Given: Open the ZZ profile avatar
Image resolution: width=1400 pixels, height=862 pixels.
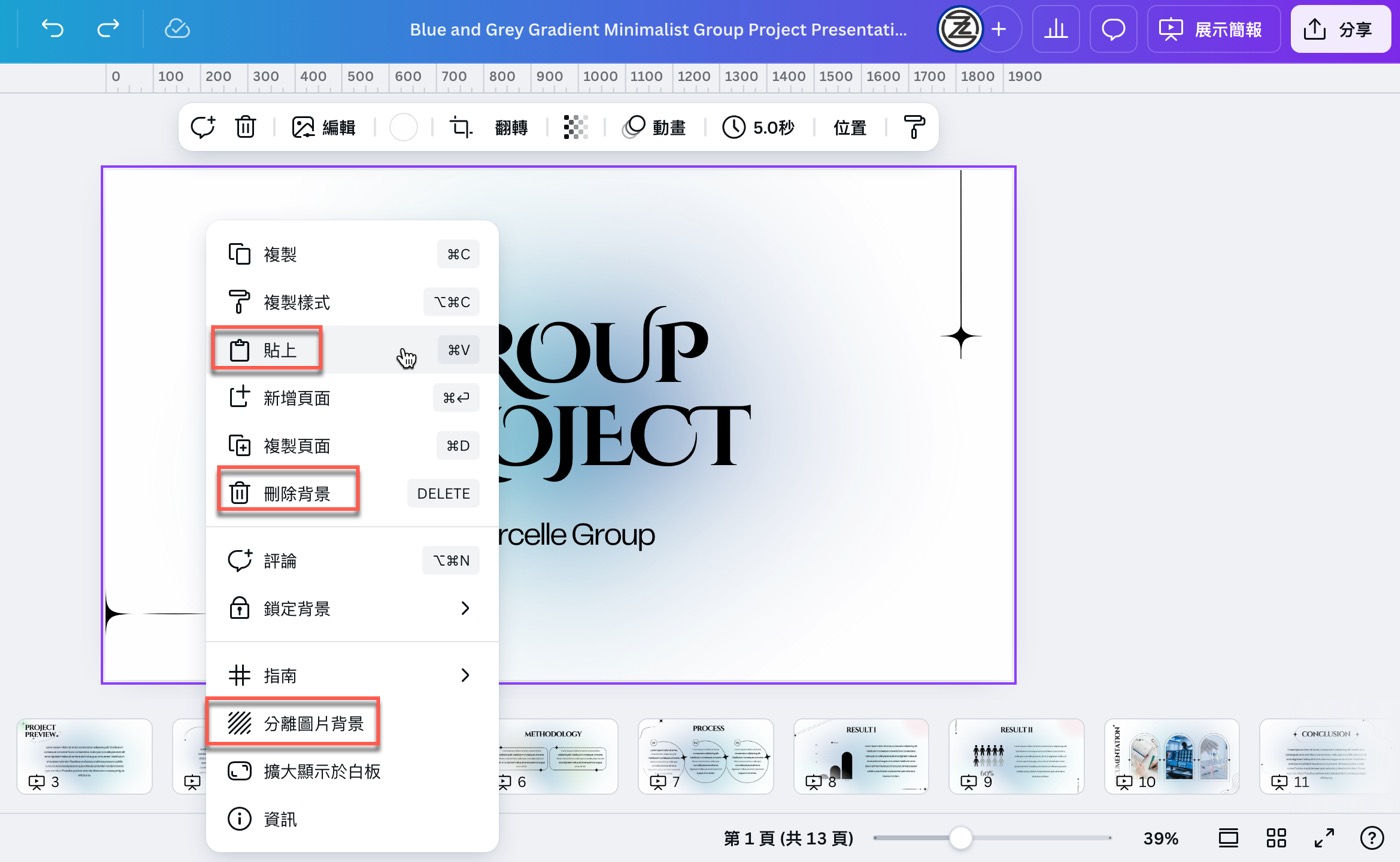Looking at the screenshot, I should coord(959,29).
